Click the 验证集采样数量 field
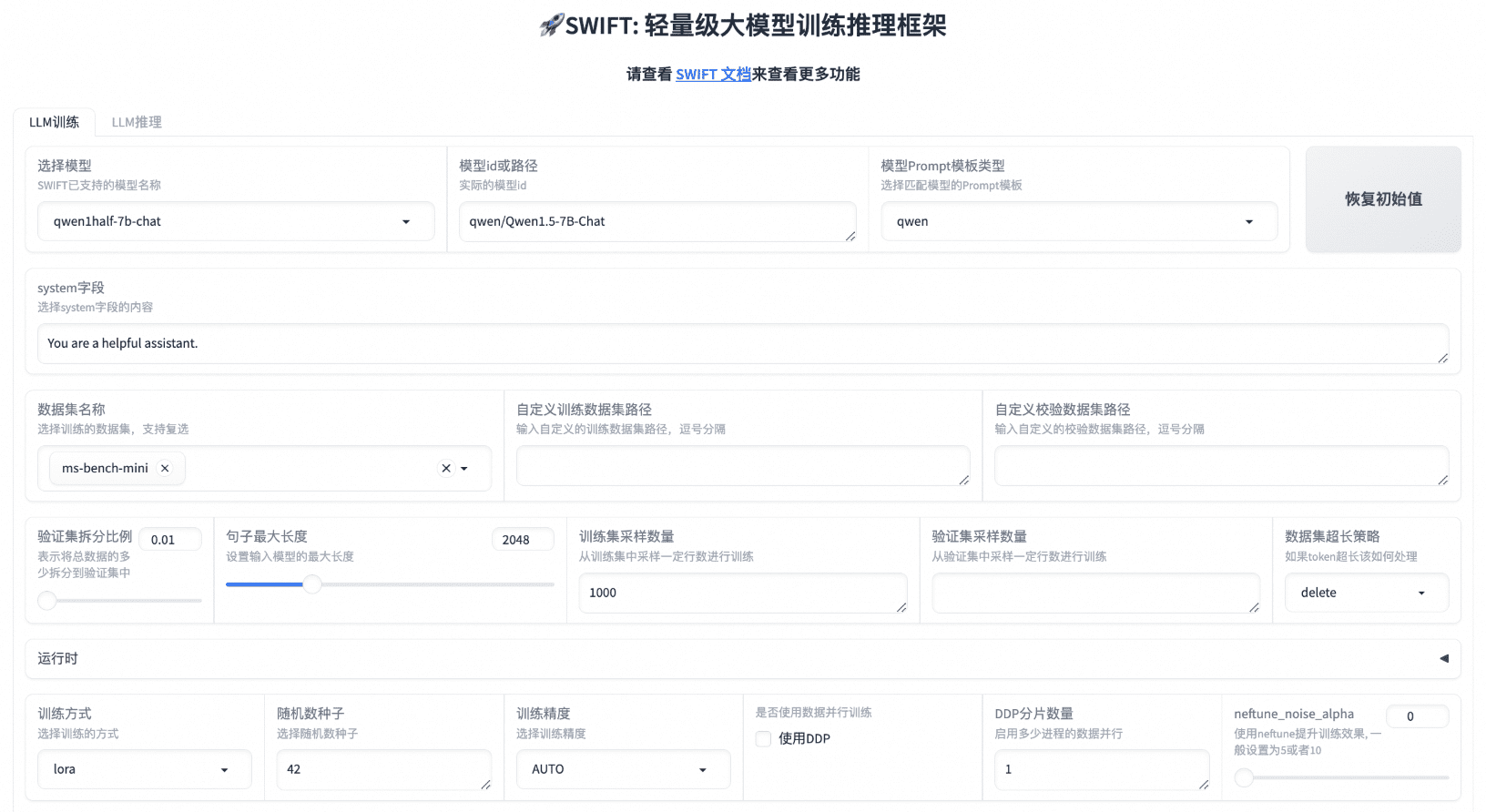Image resolution: width=1486 pixels, height=812 pixels. coord(1095,593)
